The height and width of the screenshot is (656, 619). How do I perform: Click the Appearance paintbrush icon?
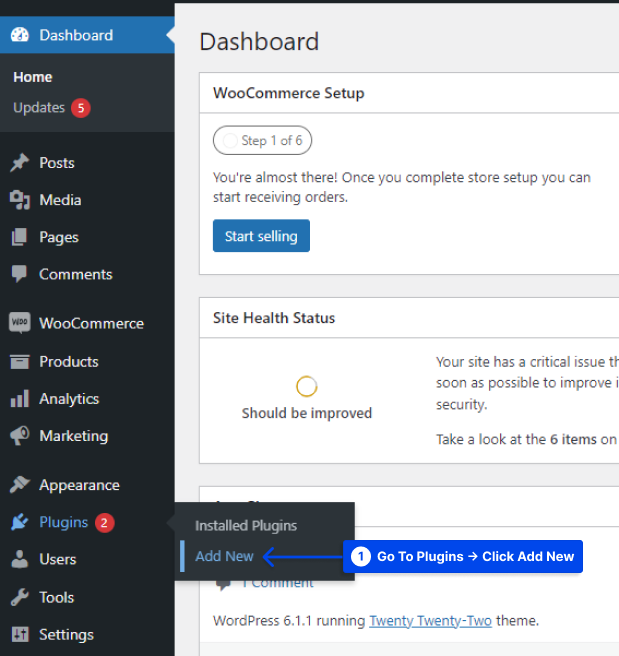(x=20, y=485)
